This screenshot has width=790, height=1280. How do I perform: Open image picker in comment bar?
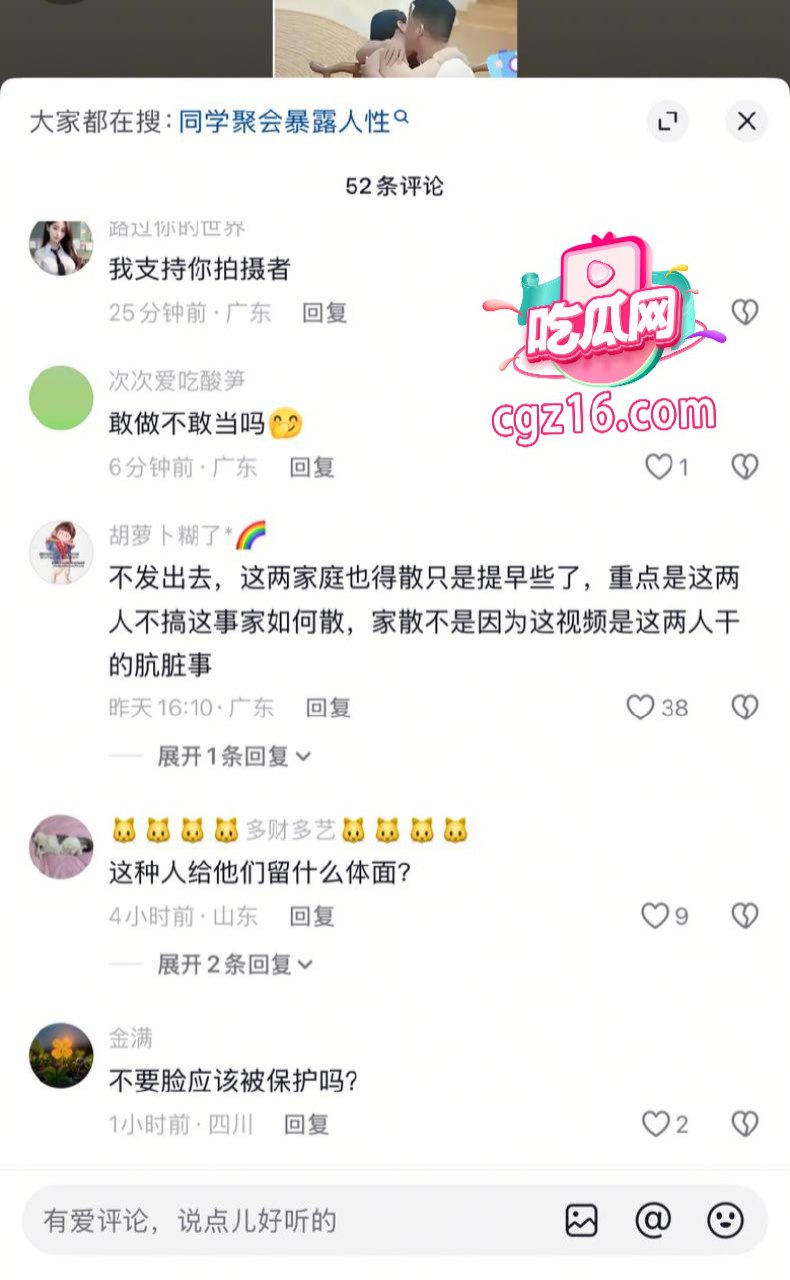[x=581, y=1220]
